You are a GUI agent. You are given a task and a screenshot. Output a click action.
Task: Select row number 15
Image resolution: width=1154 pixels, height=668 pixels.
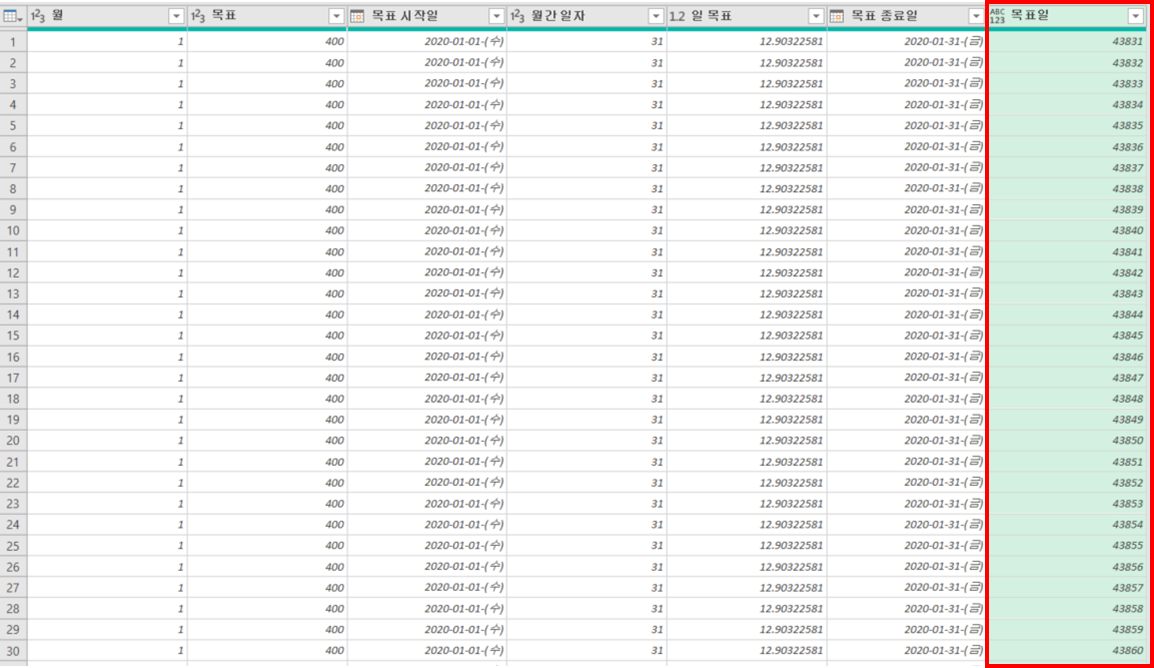[x=13, y=335]
